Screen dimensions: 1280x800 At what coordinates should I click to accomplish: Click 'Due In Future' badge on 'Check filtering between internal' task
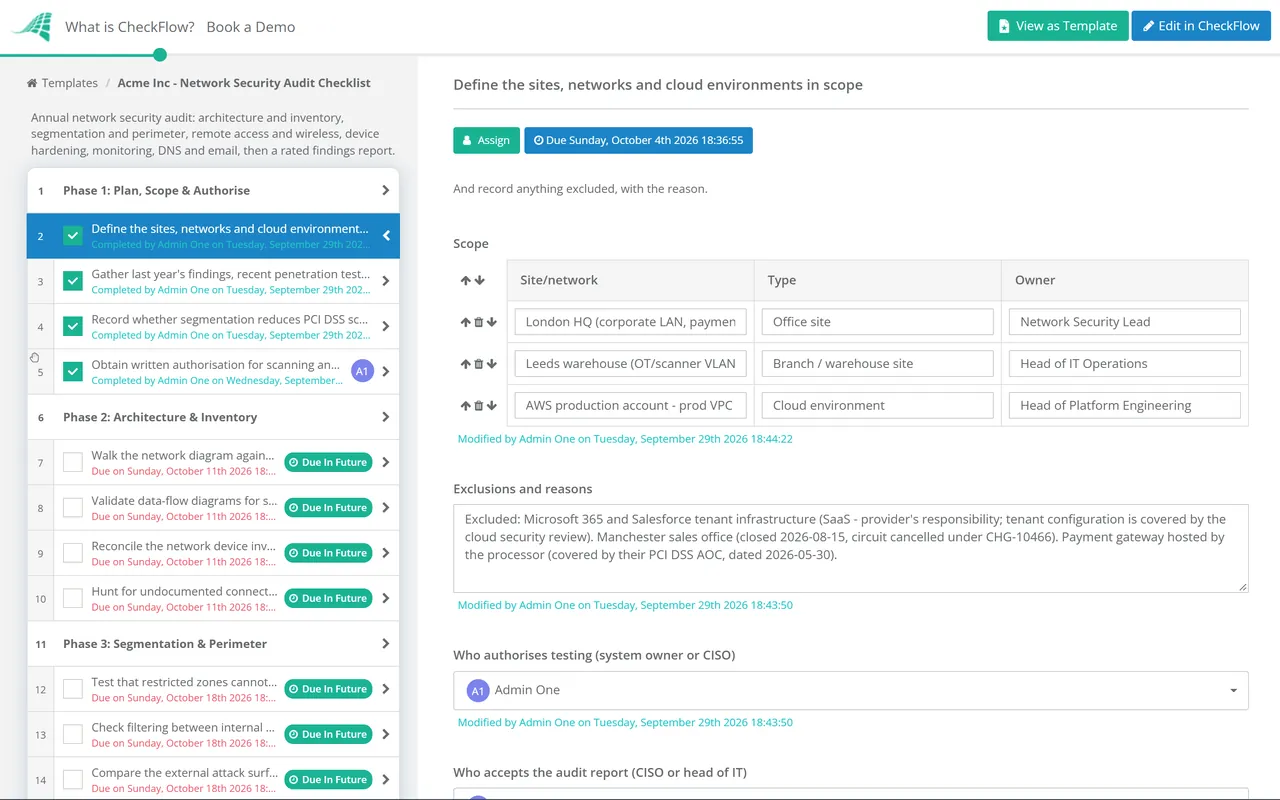pos(328,734)
